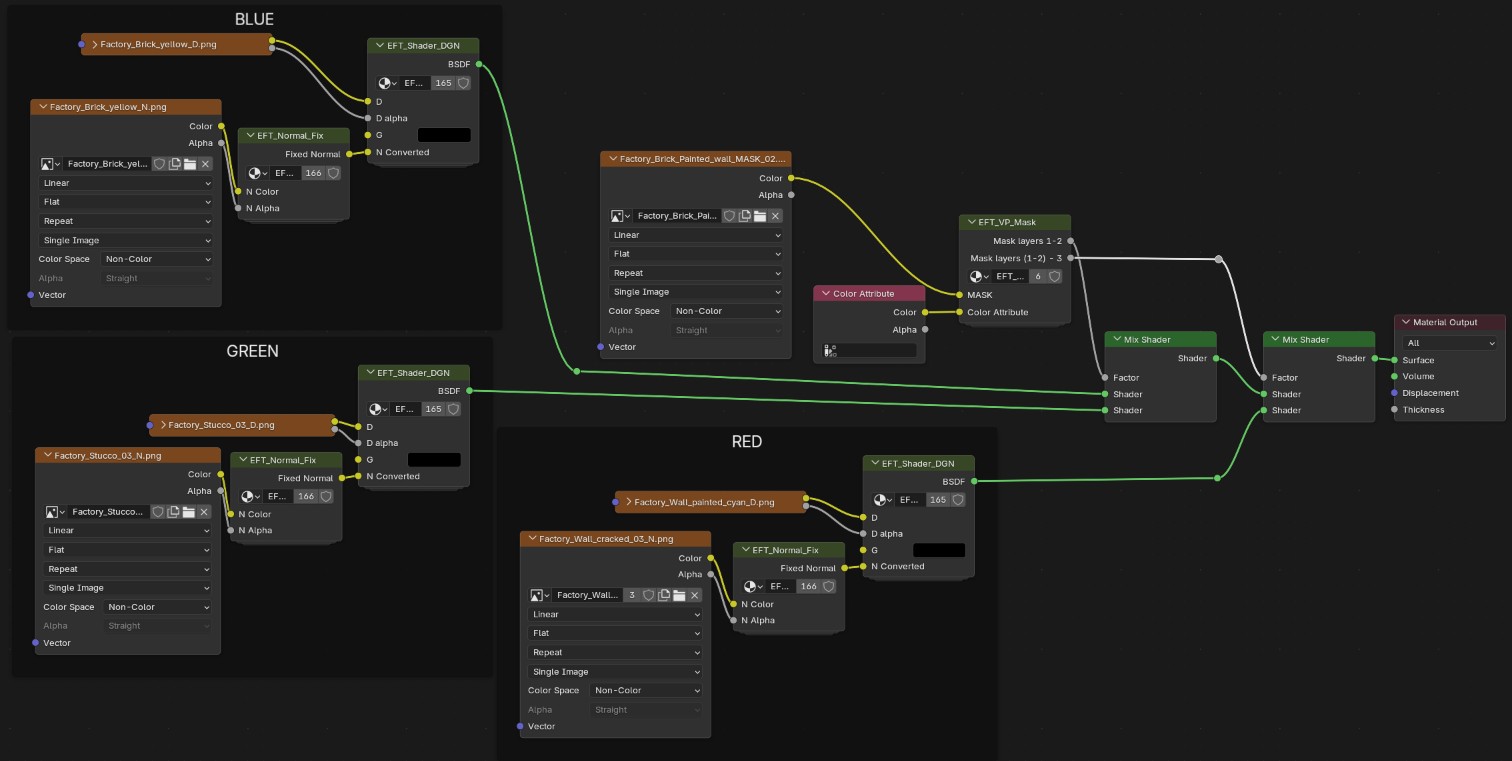Image resolution: width=1512 pixels, height=761 pixels.
Task: Click G color swatch in RED EFT_Shader_DGN
Action: (x=939, y=550)
